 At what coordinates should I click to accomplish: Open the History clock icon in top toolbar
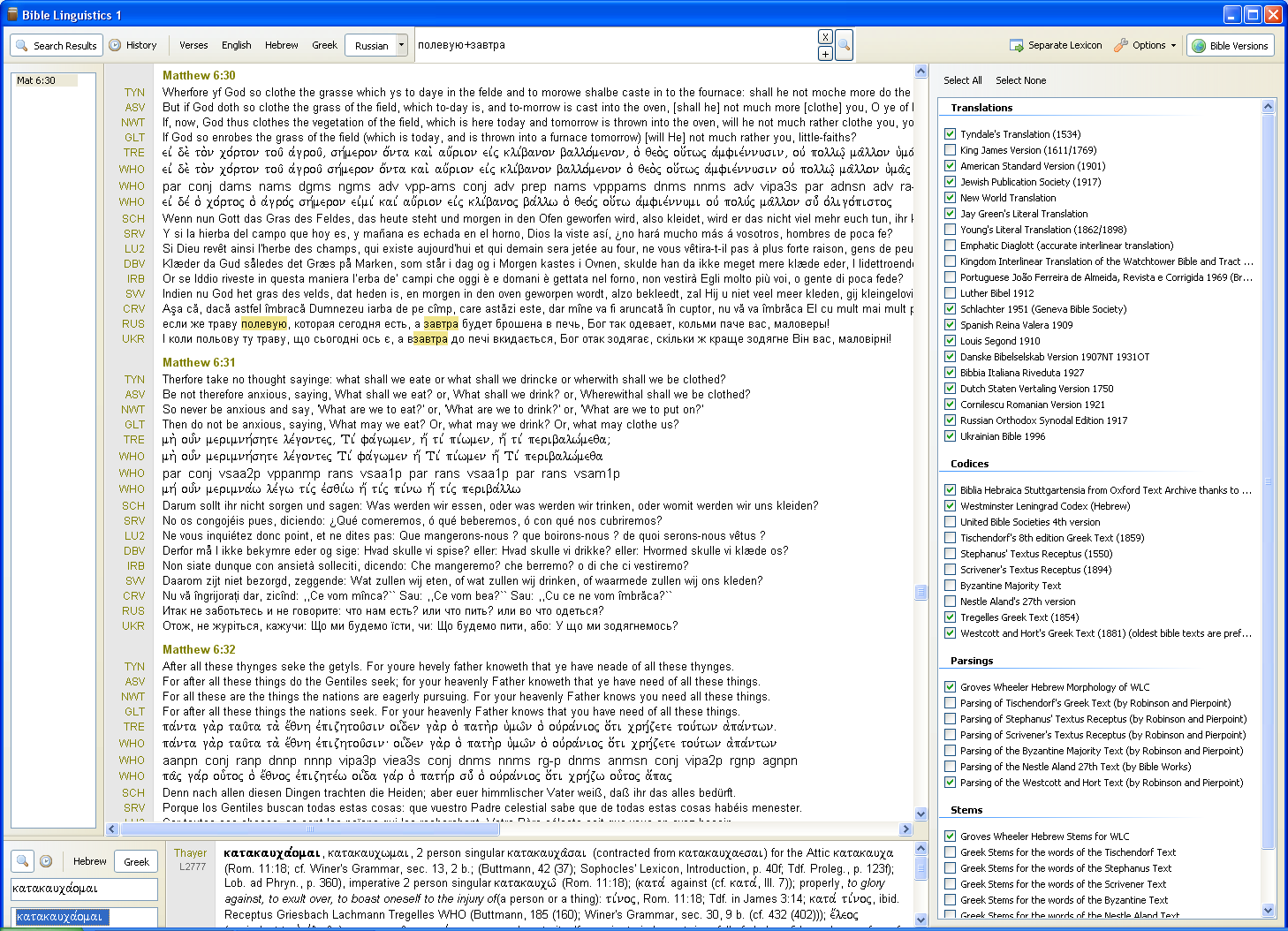tap(116, 45)
